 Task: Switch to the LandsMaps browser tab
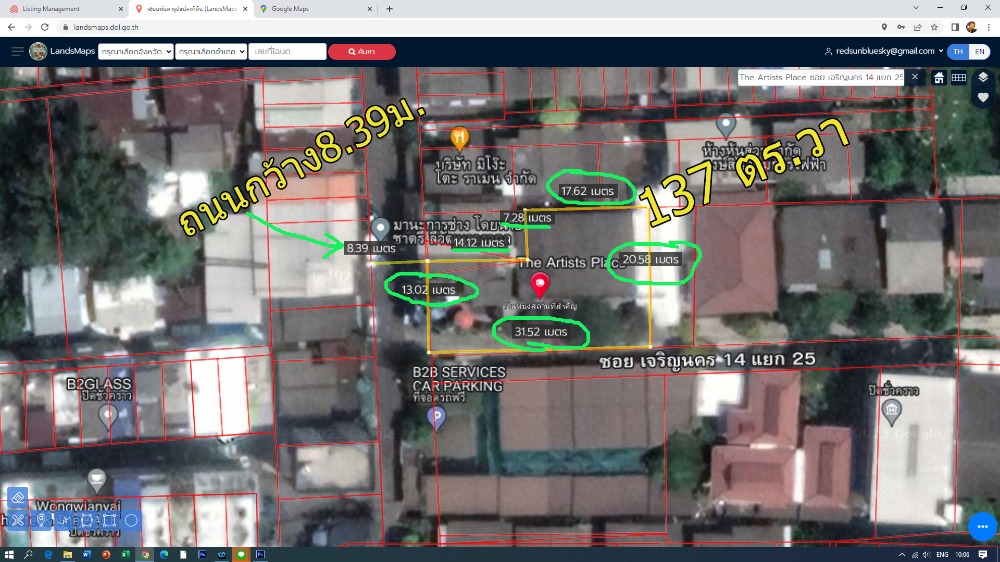[x=190, y=9]
